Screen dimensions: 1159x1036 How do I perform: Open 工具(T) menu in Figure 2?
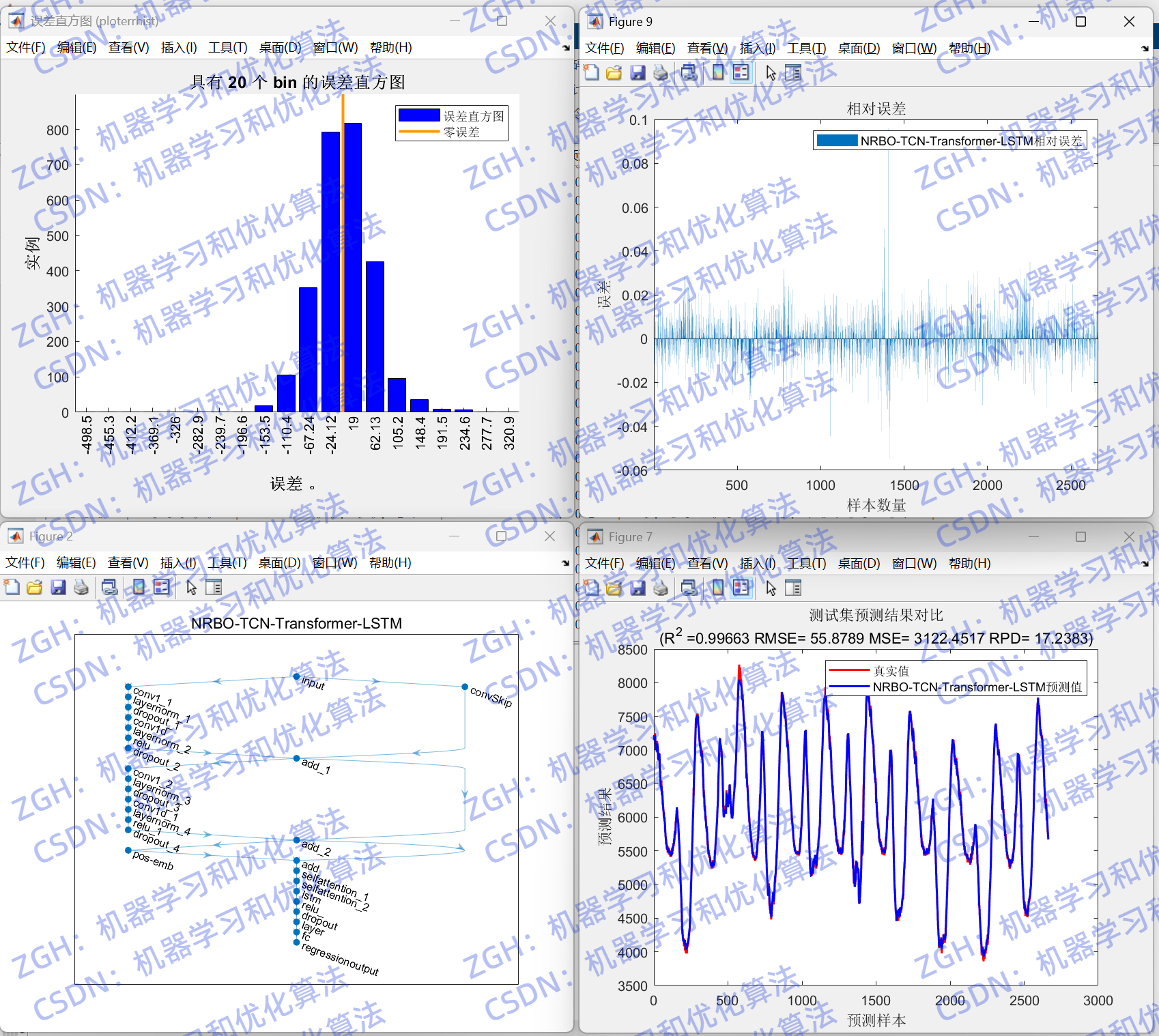pyautogui.click(x=227, y=562)
